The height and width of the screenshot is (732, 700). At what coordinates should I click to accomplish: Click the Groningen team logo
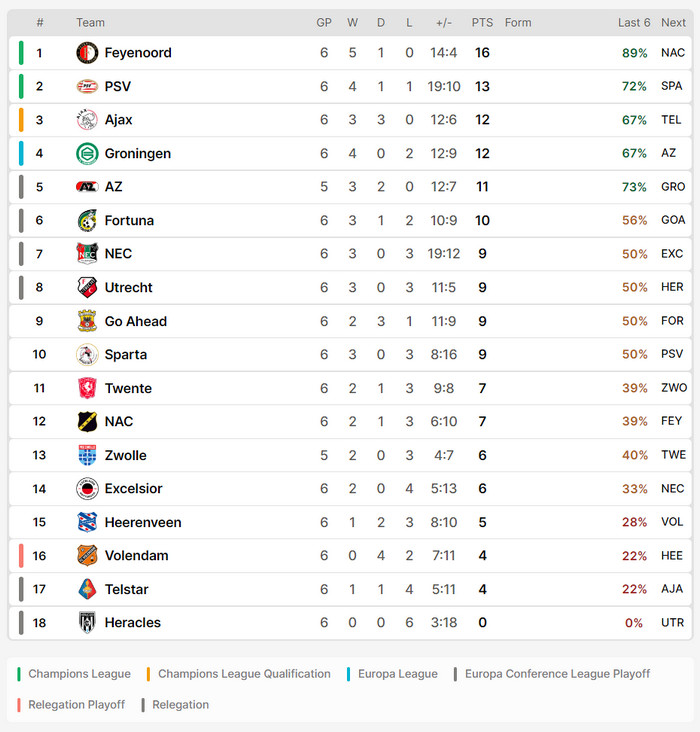tap(87, 154)
